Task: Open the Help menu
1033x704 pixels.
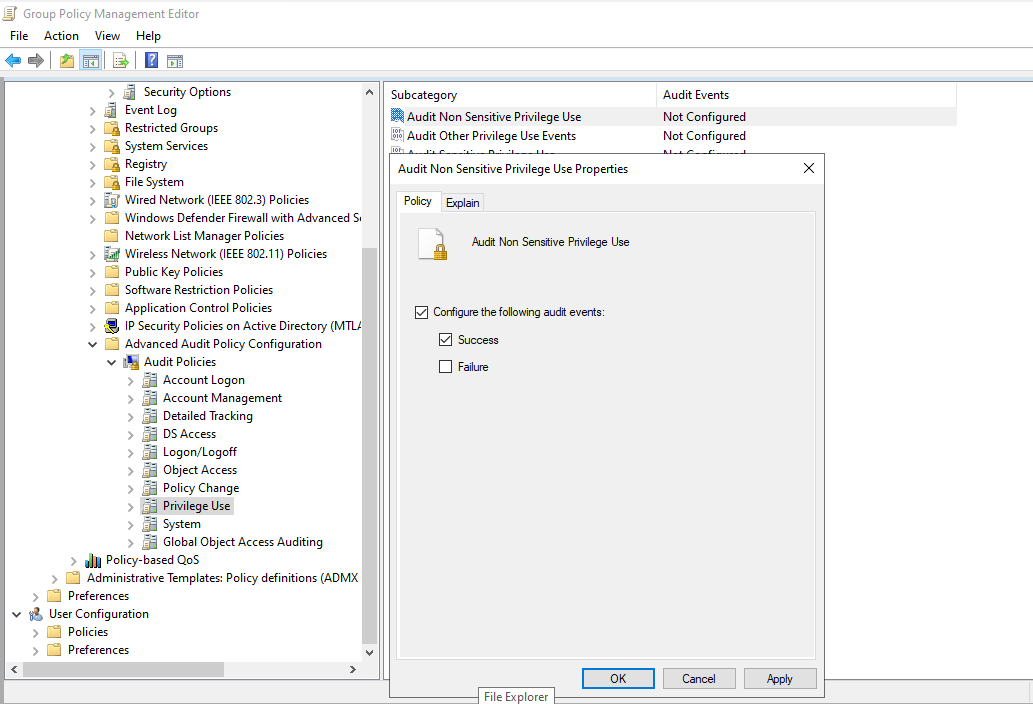Action: [x=148, y=36]
